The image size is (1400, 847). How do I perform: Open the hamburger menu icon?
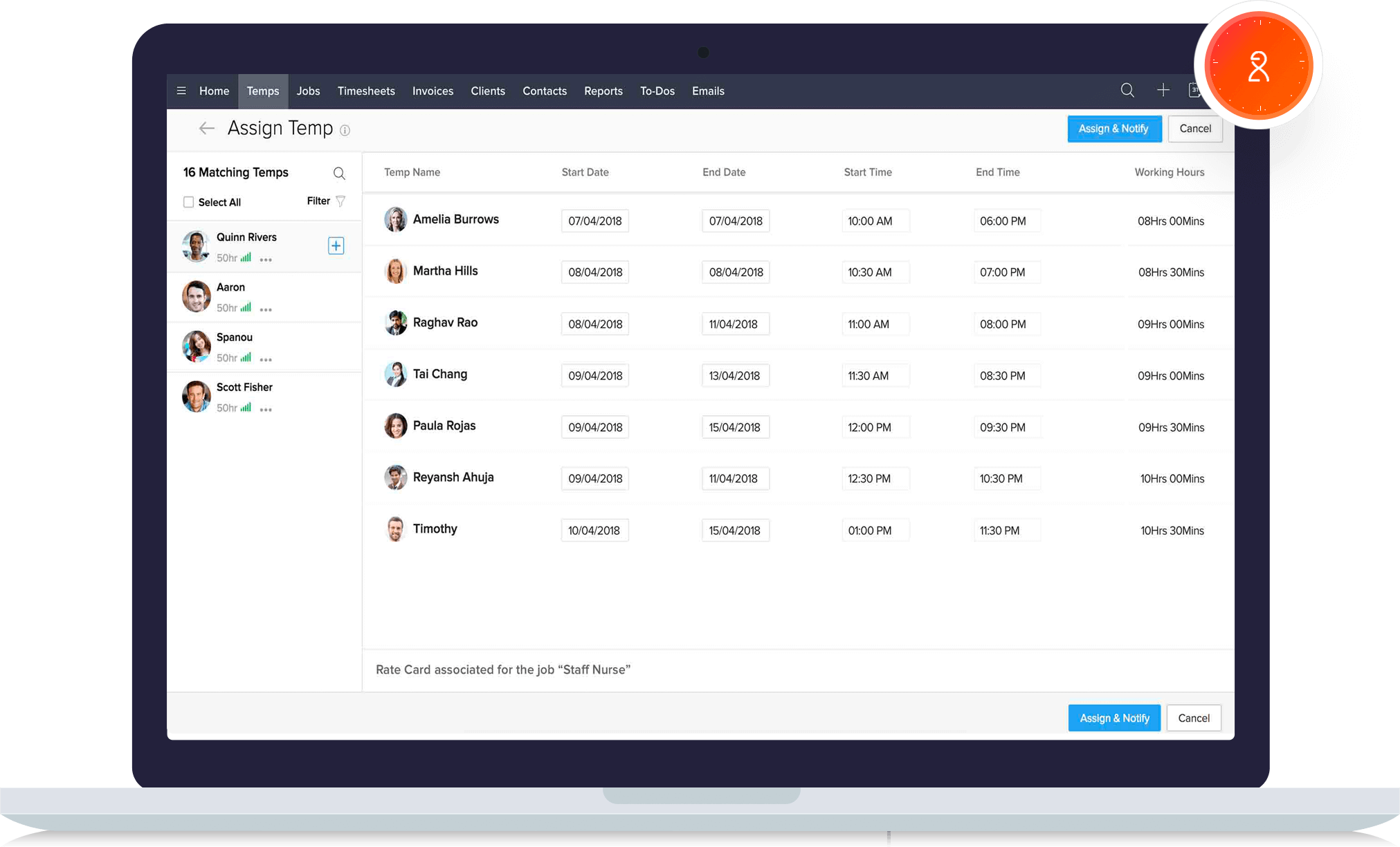point(181,91)
